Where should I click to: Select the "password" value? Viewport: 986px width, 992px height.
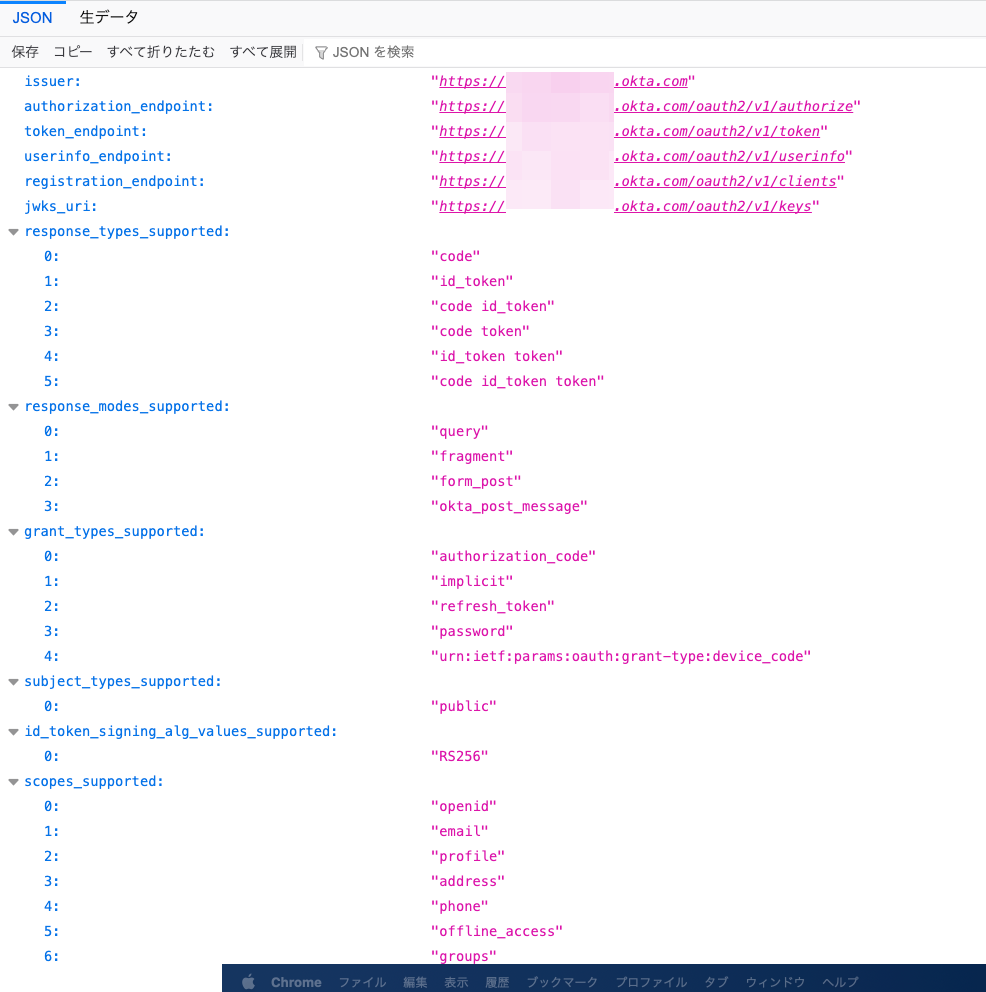point(472,631)
